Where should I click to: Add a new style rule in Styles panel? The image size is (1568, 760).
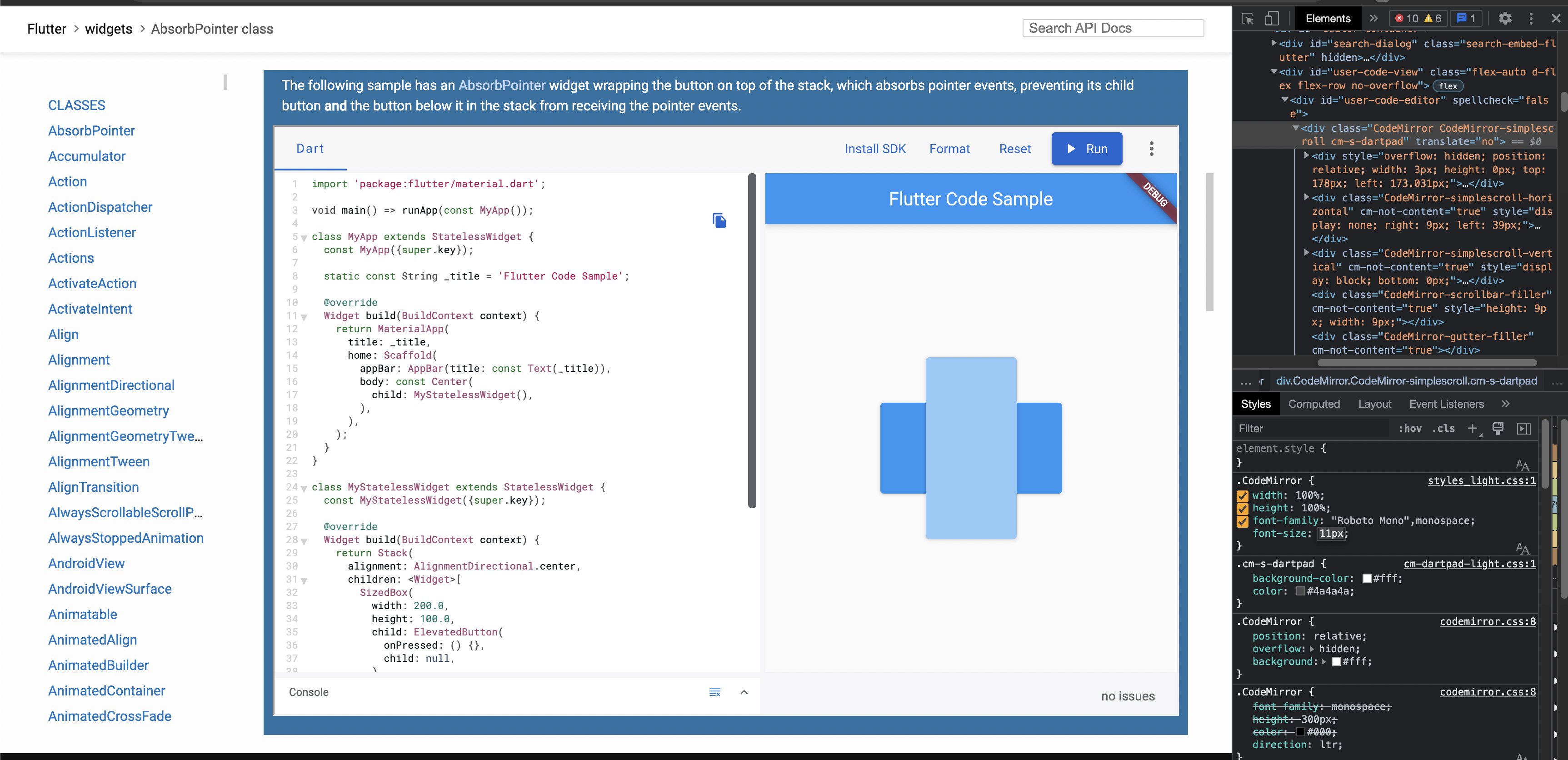(x=1473, y=429)
